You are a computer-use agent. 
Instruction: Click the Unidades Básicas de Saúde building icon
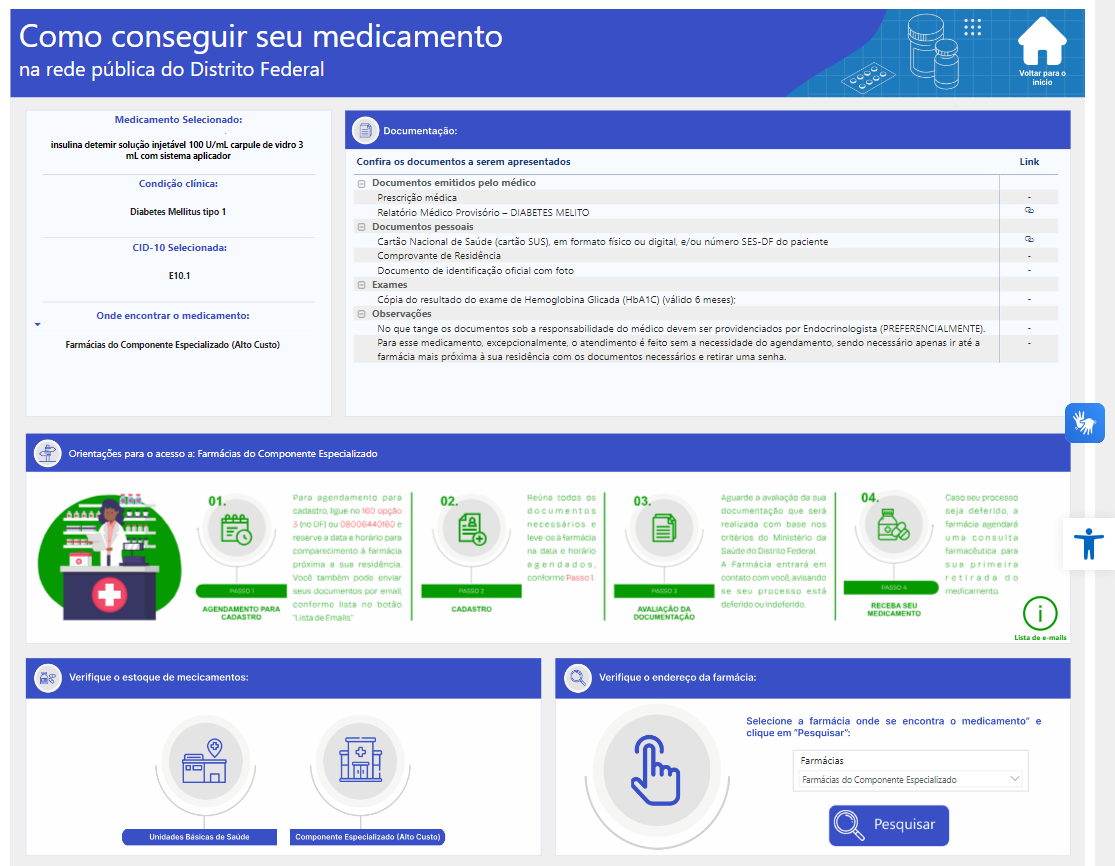pos(205,761)
